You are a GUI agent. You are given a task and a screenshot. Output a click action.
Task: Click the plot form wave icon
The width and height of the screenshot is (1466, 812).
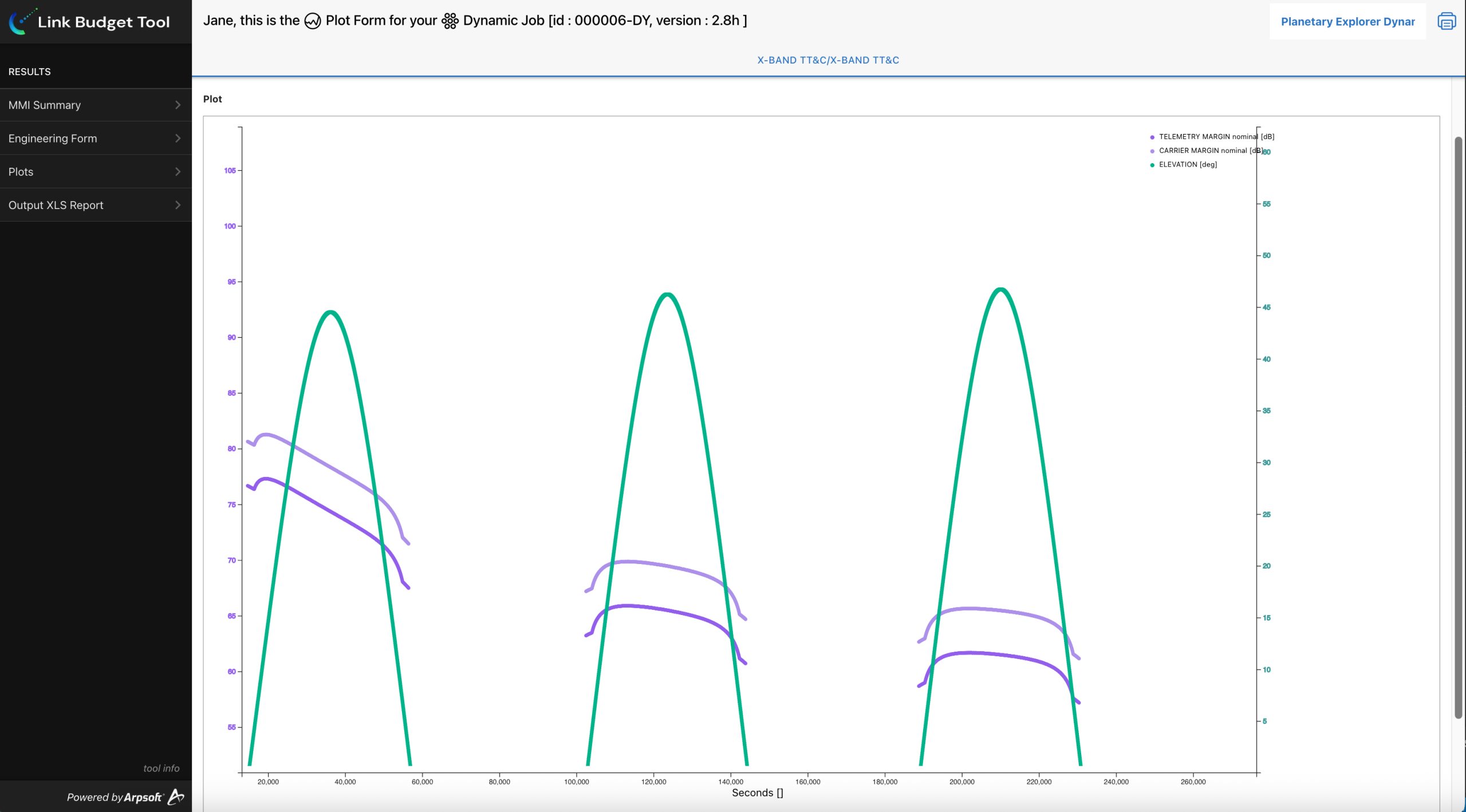[312, 21]
